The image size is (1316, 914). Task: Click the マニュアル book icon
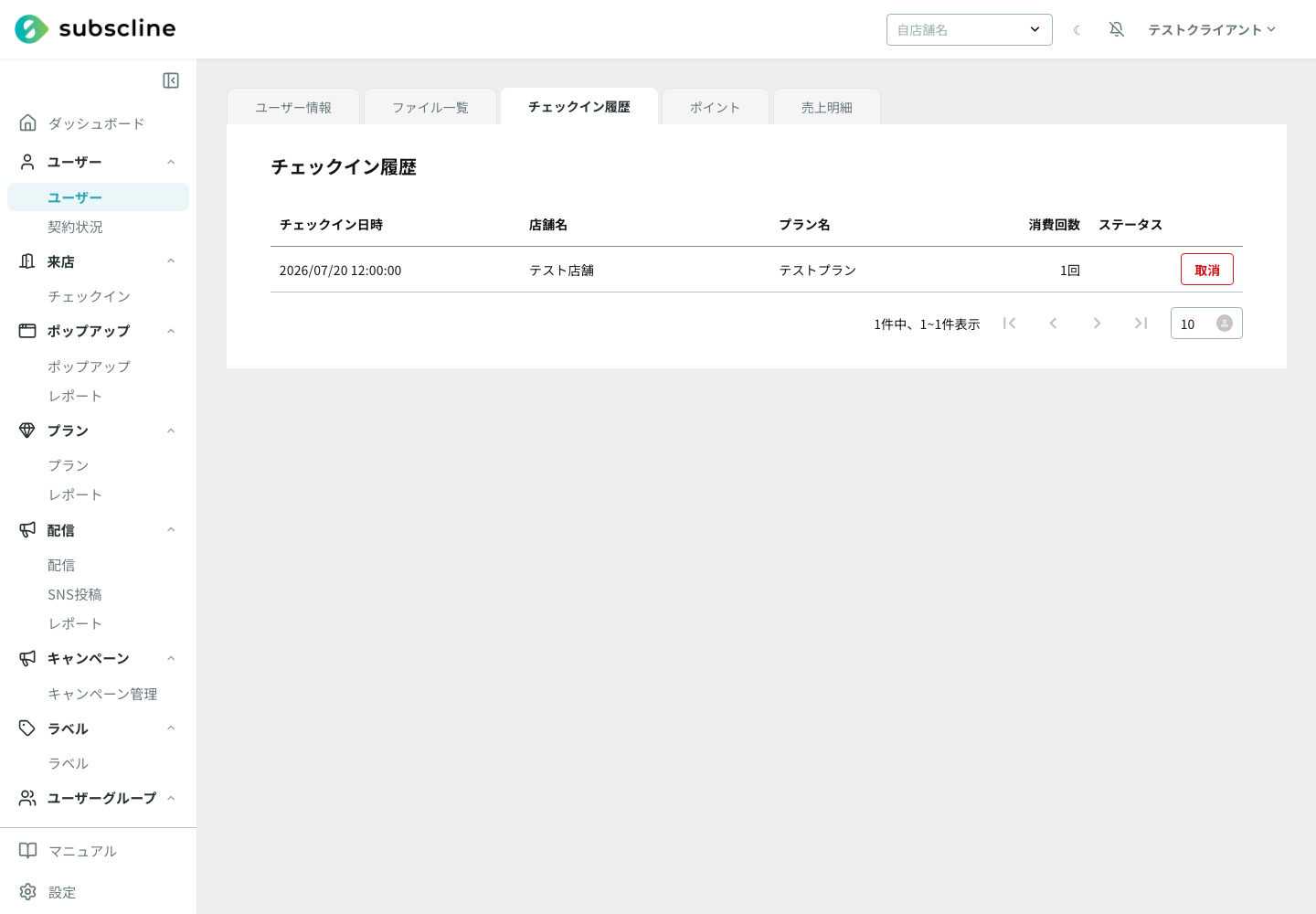(x=27, y=851)
